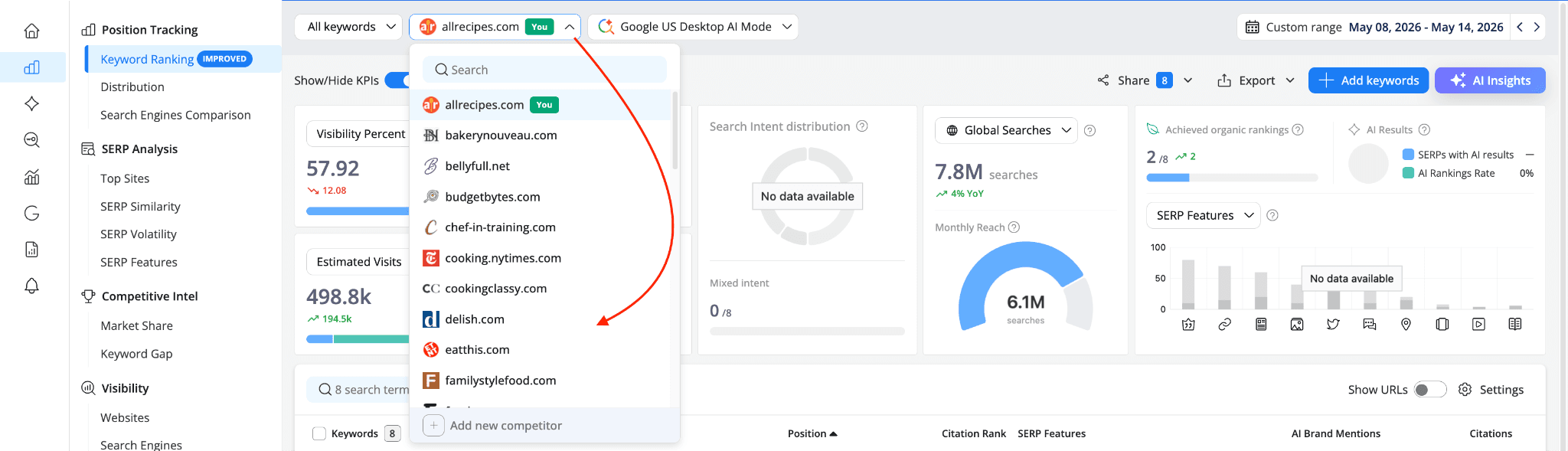Focus the 8 search terms filter field

point(360,390)
